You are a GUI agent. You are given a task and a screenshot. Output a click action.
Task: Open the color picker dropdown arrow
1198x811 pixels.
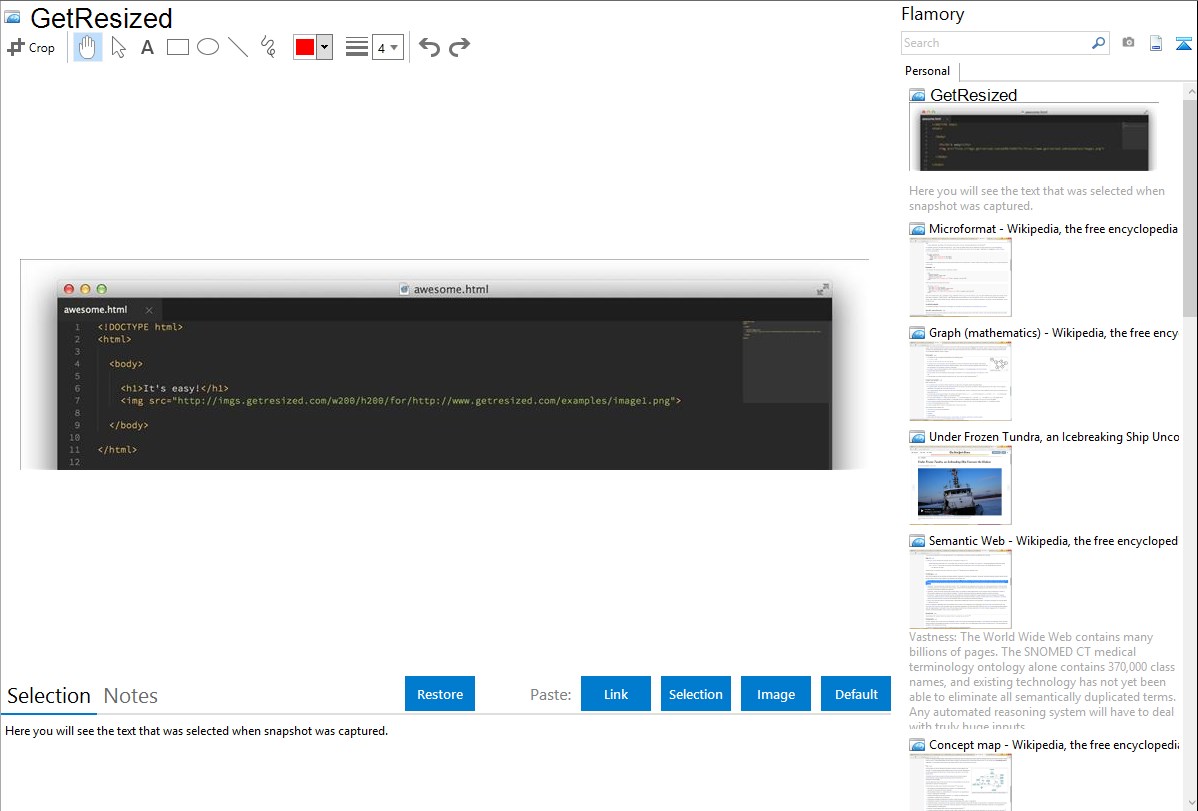[x=324, y=47]
